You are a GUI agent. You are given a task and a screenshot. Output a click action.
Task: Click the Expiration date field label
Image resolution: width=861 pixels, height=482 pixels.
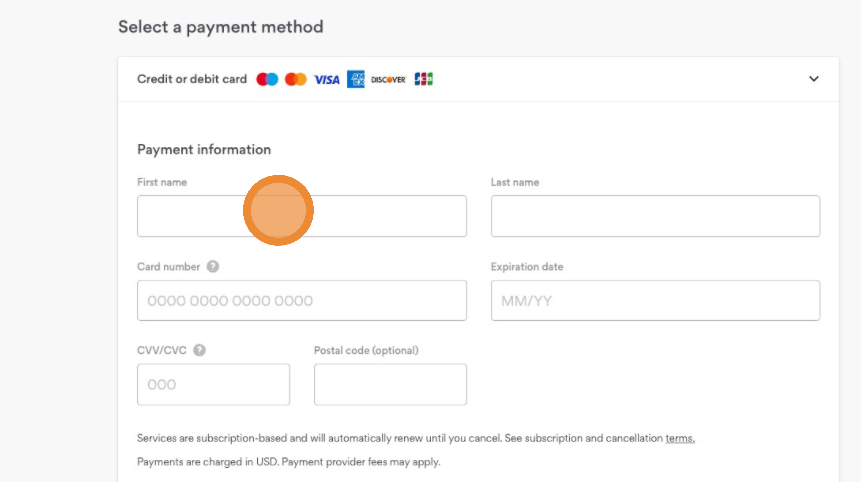point(527,267)
